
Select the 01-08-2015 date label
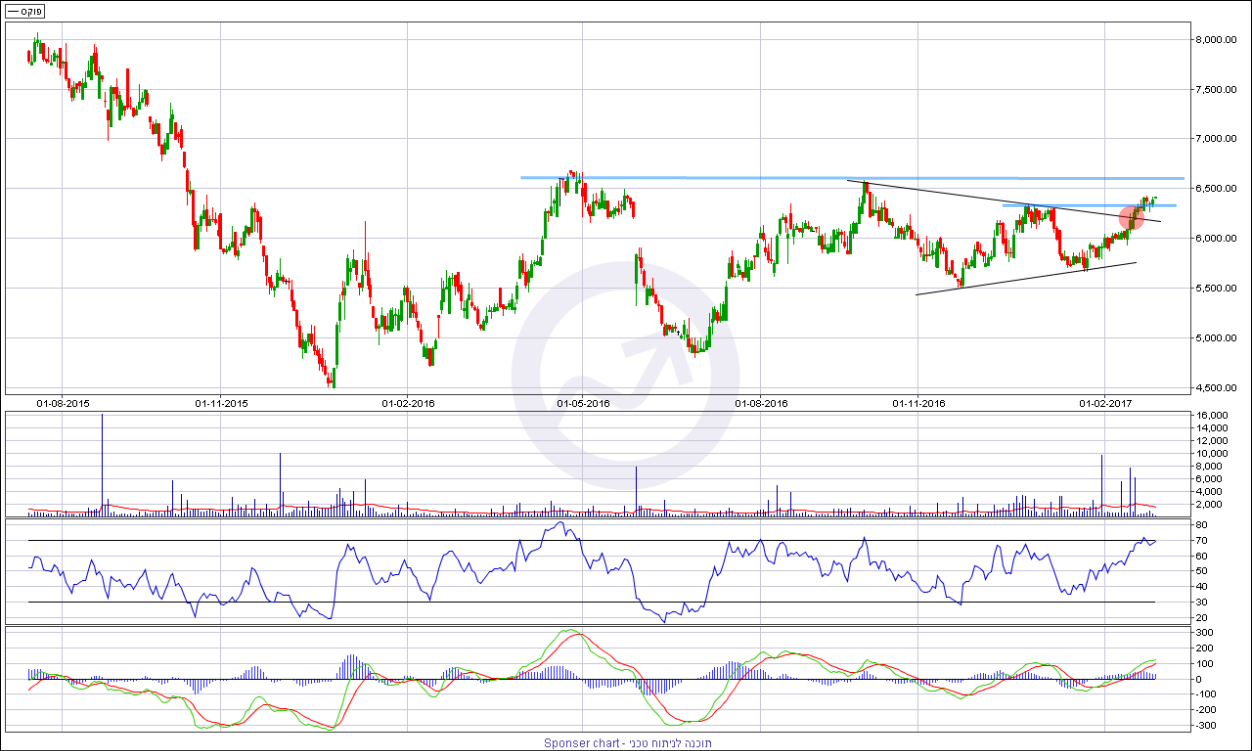pyautogui.click(x=62, y=403)
